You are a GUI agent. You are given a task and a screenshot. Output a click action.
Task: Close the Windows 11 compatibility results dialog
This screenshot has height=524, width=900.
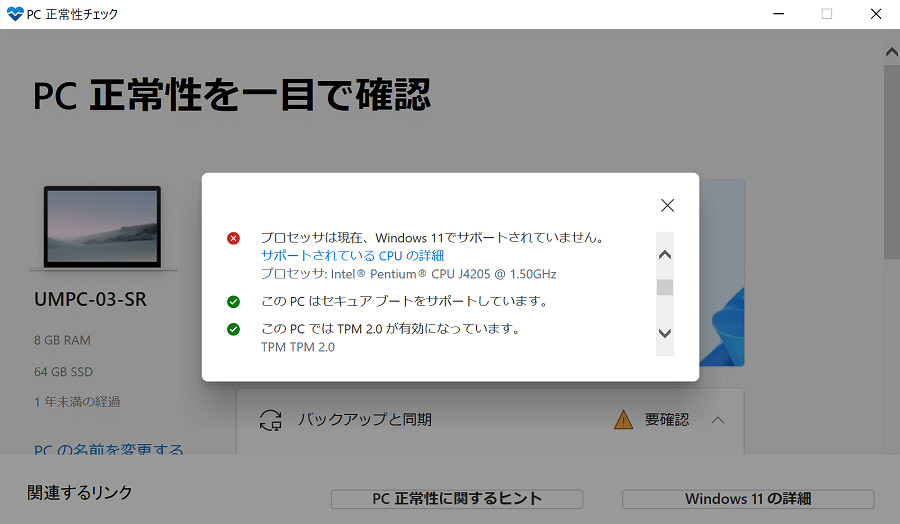click(667, 205)
